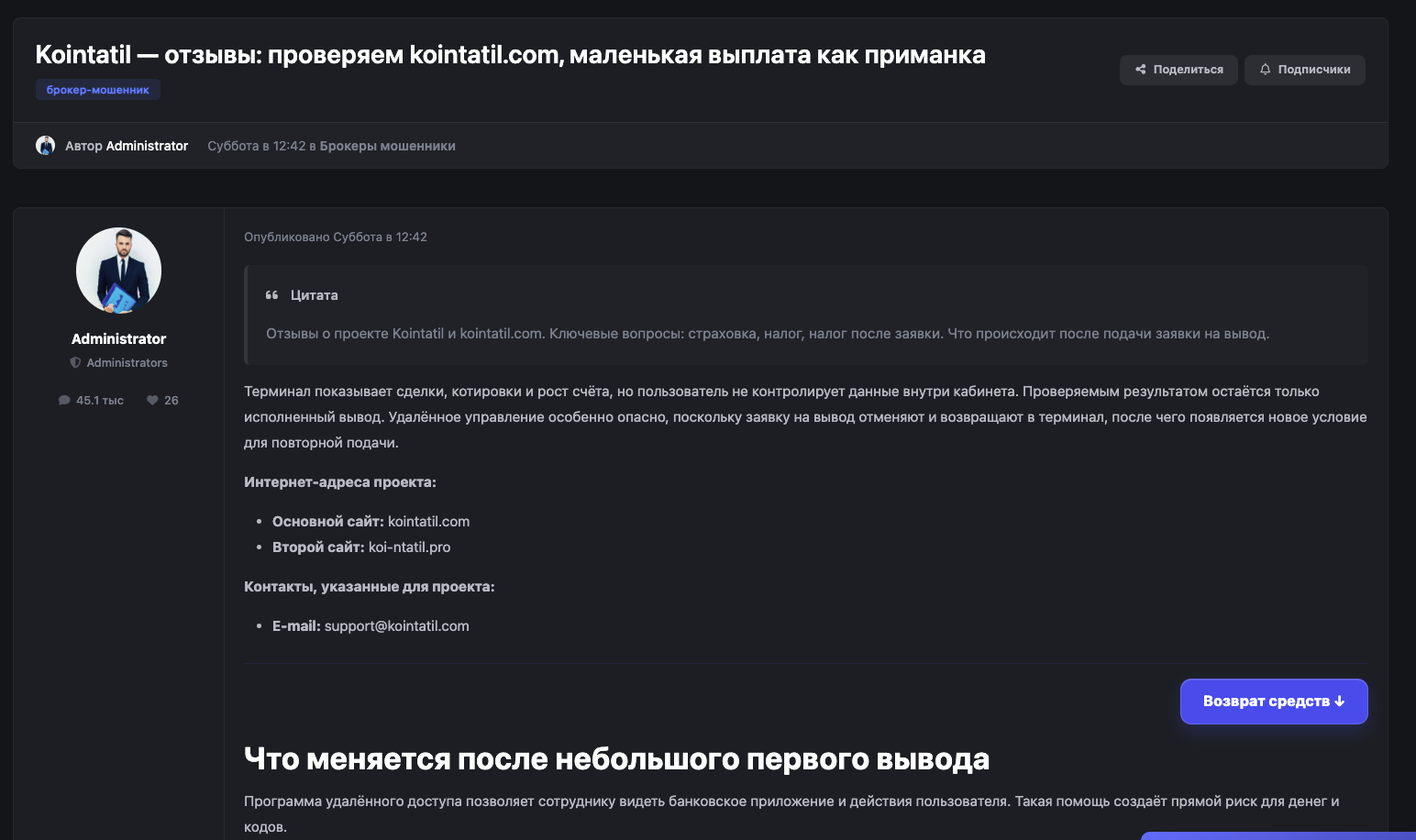Click the reputation count 26
Viewport: 1416px width, 840px height.
point(171,401)
